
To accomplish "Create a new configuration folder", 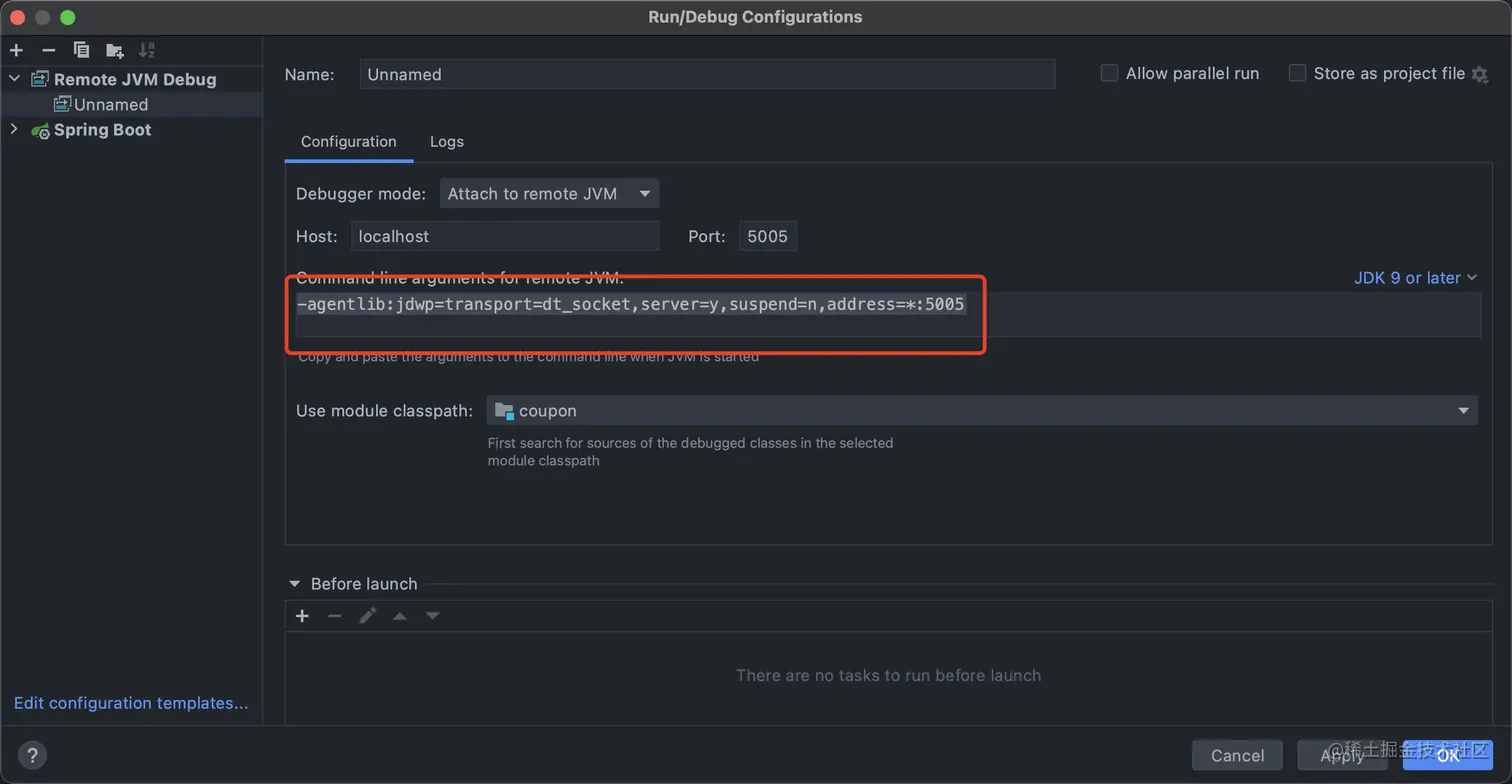I will pos(115,50).
